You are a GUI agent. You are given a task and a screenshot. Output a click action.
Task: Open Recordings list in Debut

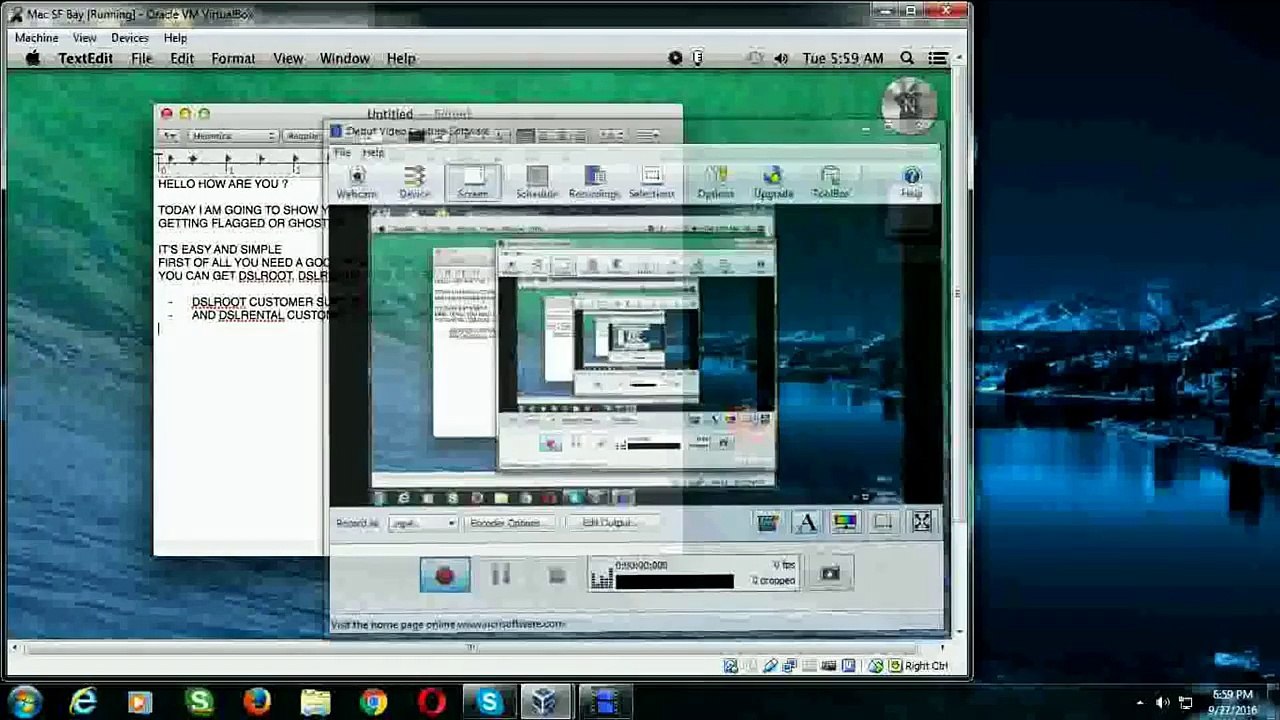coord(594,181)
